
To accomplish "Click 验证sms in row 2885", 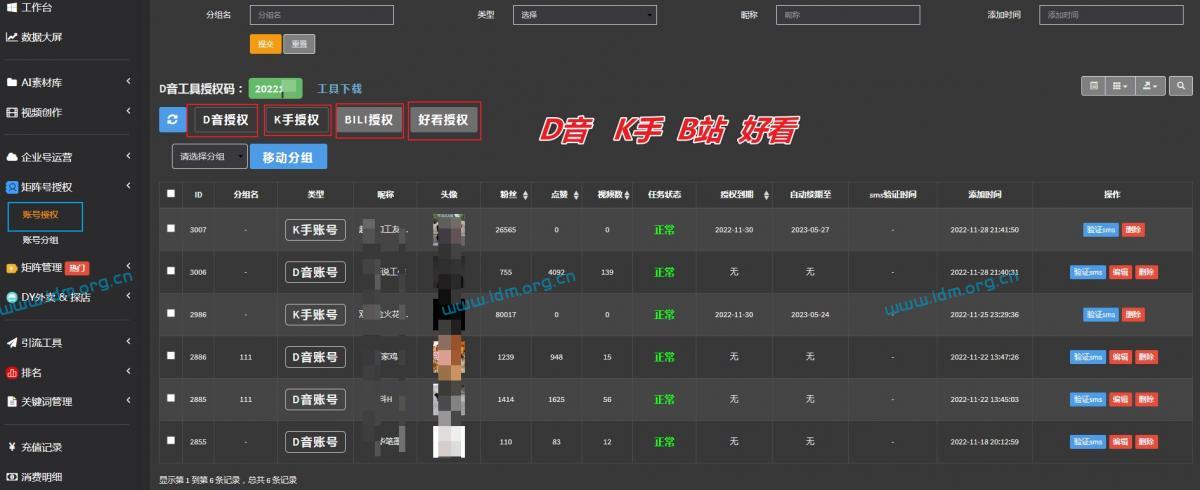I will coord(1087,399).
